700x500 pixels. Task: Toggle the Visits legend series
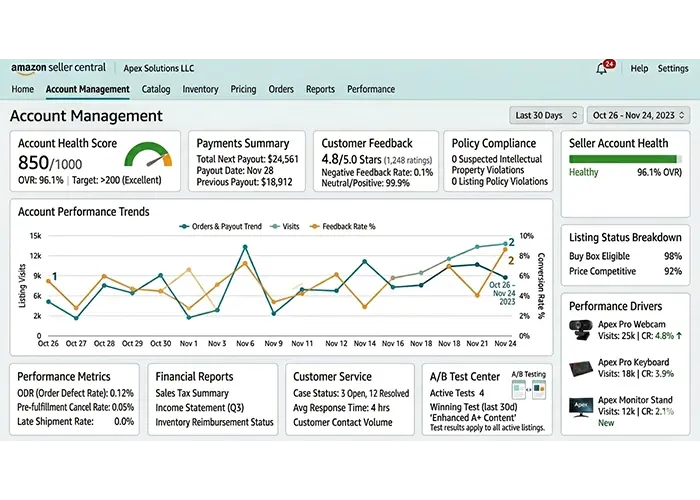(285, 226)
